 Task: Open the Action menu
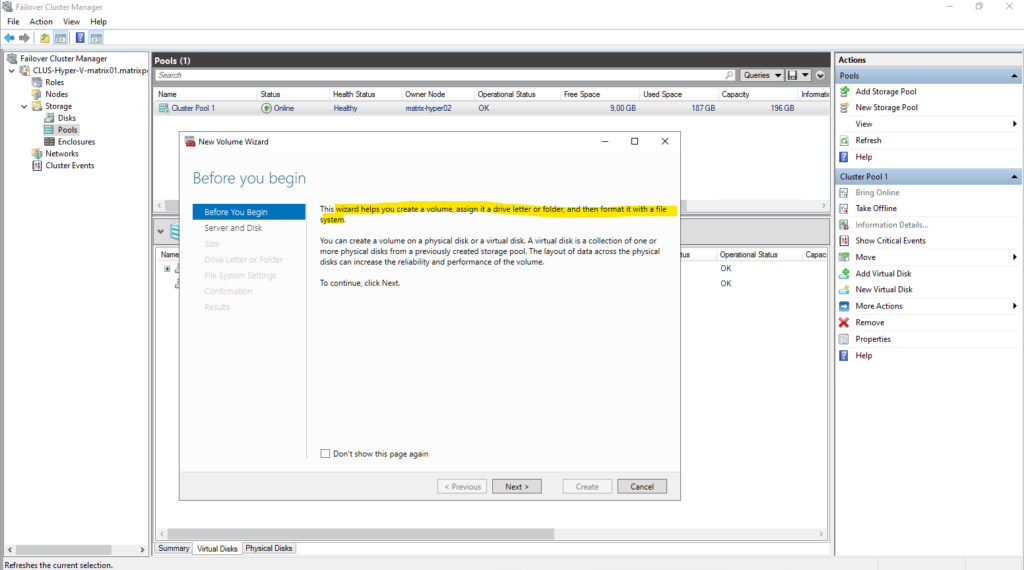click(41, 21)
